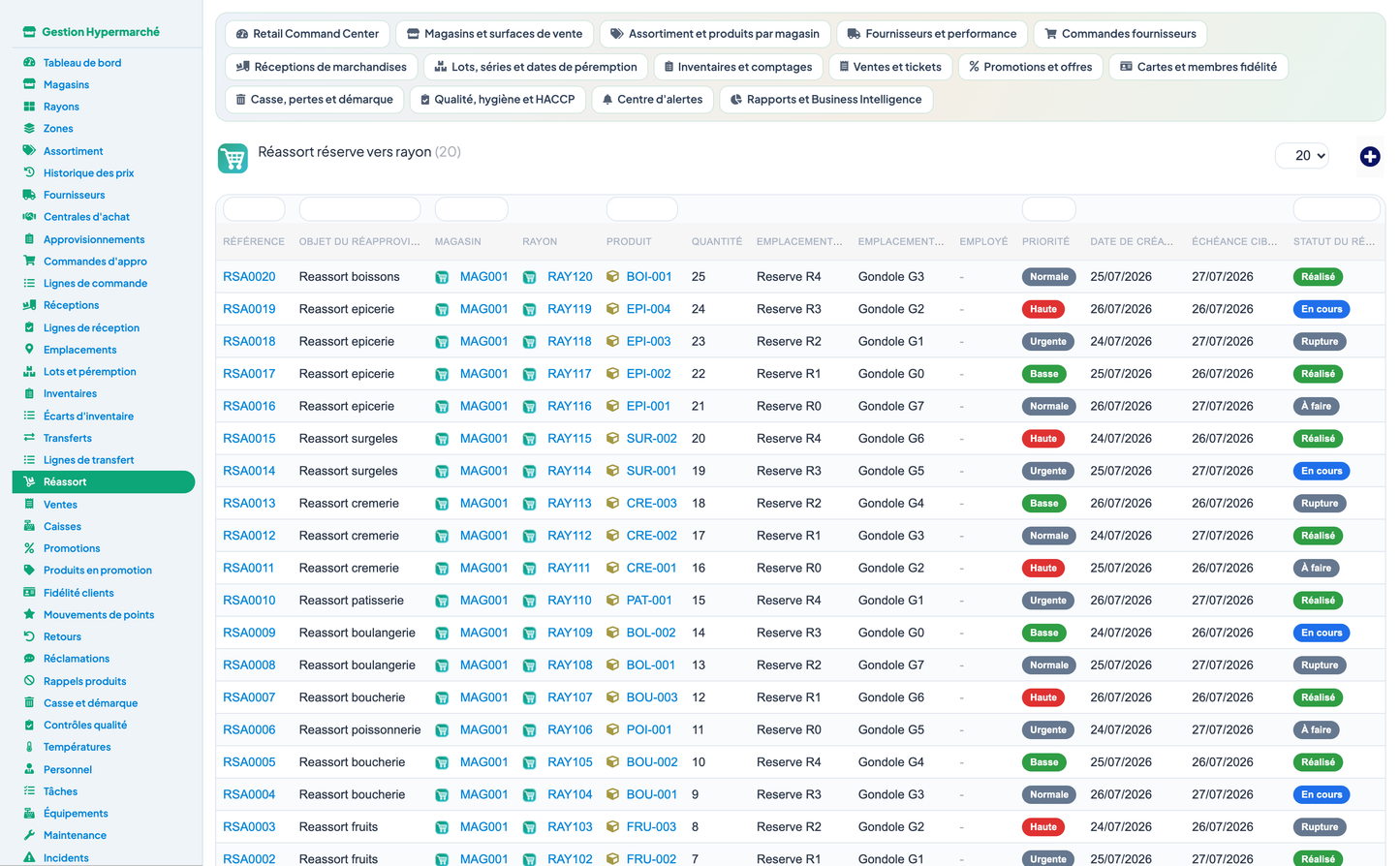This screenshot has height=866, width=1400.
Task: Click the Mouvements de points star icon
Action: coord(29,614)
